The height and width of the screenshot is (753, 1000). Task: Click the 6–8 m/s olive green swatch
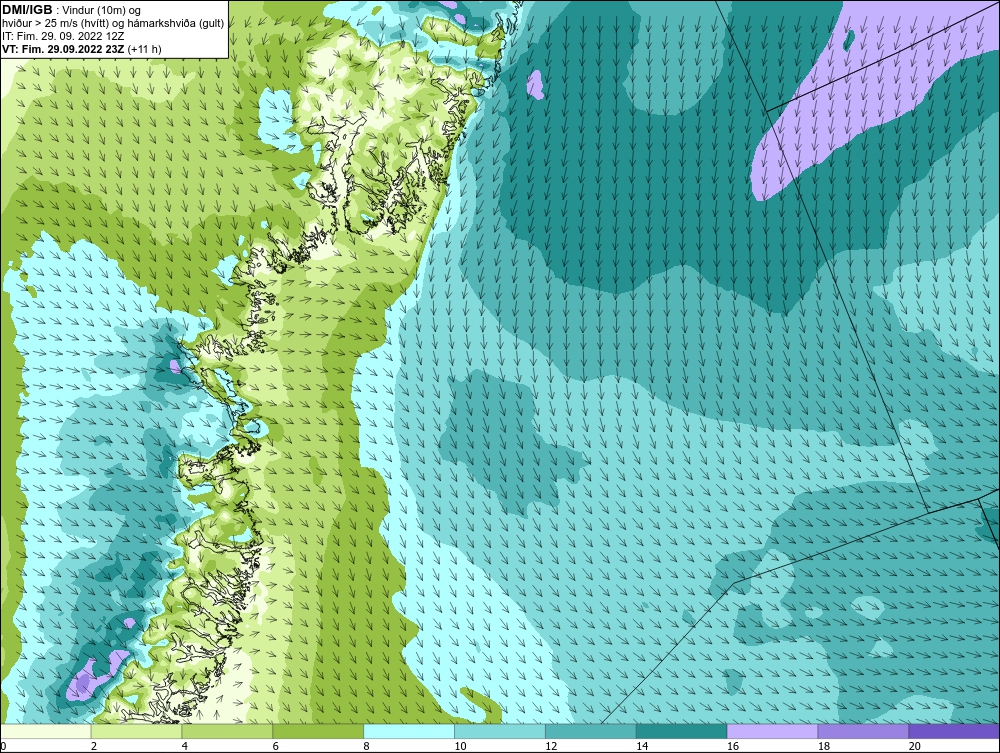[318, 731]
